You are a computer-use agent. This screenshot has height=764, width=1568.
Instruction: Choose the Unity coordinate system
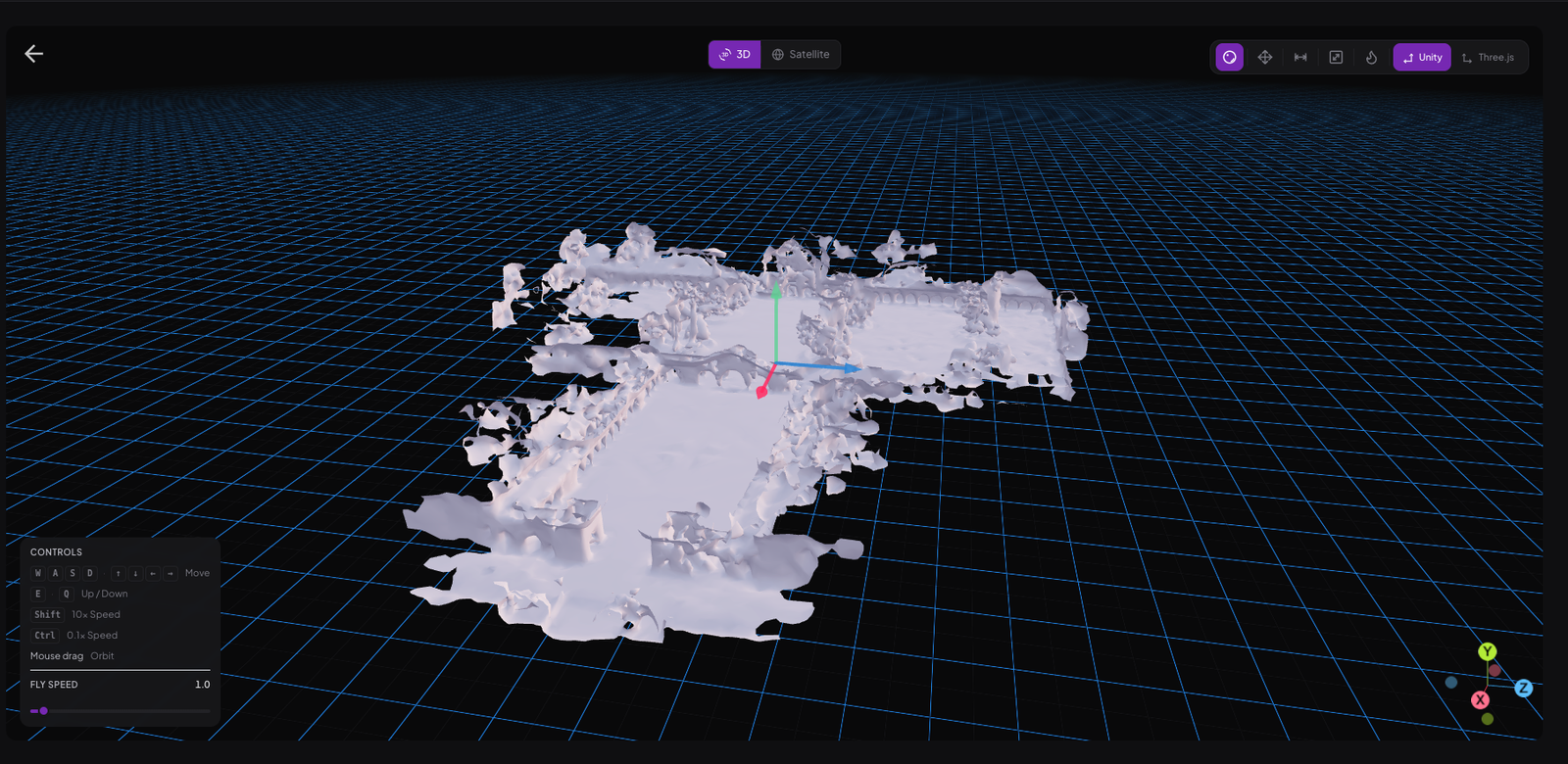click(x=1422, y=57)
